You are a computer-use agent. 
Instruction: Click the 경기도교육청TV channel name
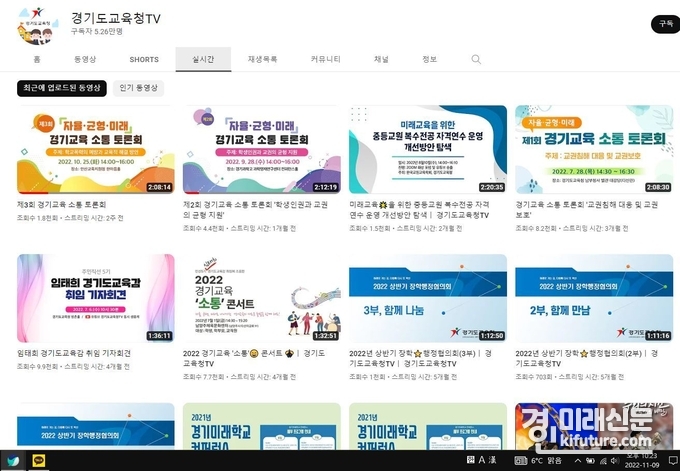[x=116, y=19]
